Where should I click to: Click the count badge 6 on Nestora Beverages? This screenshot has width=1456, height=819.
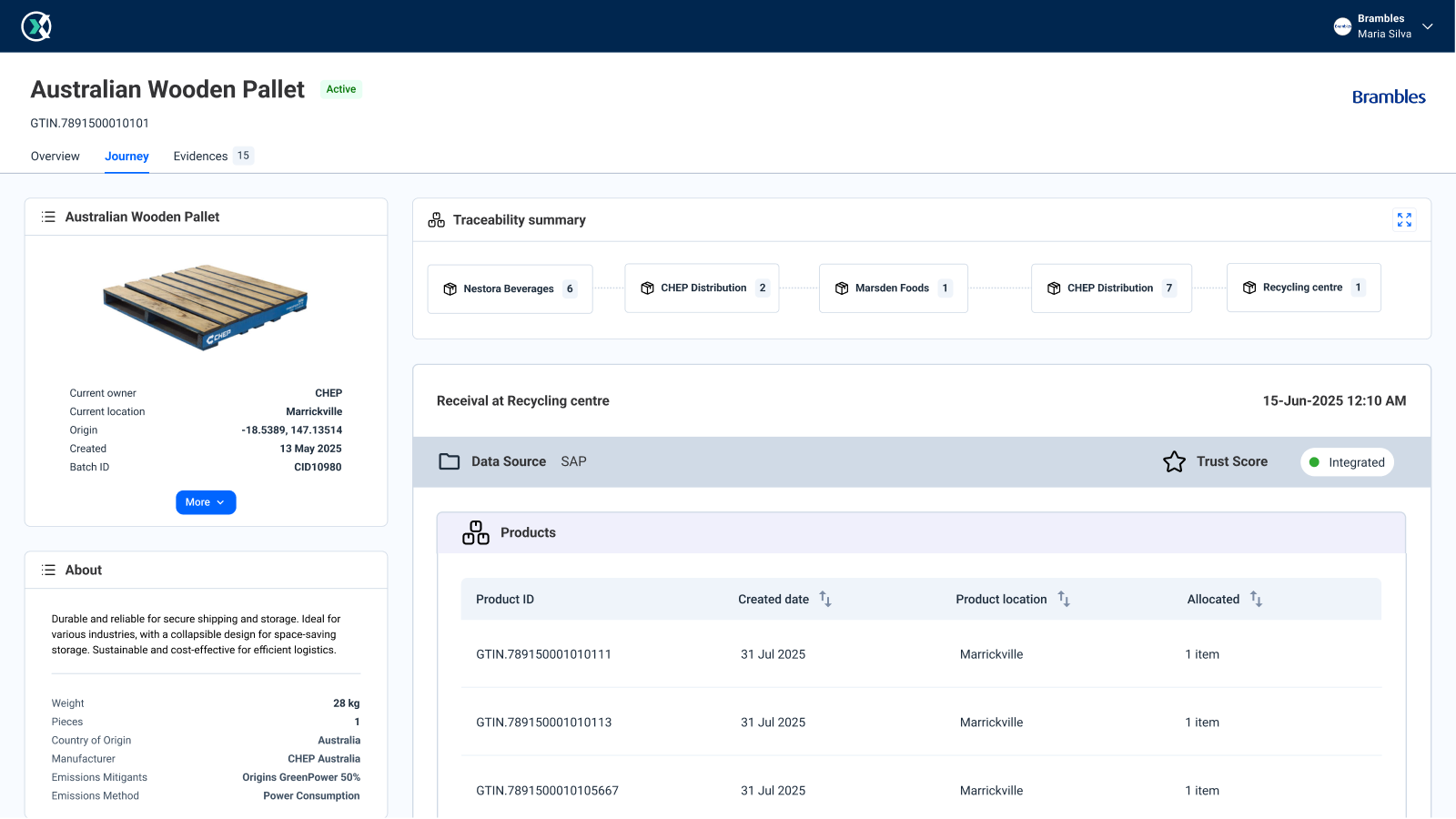[570, 288]
